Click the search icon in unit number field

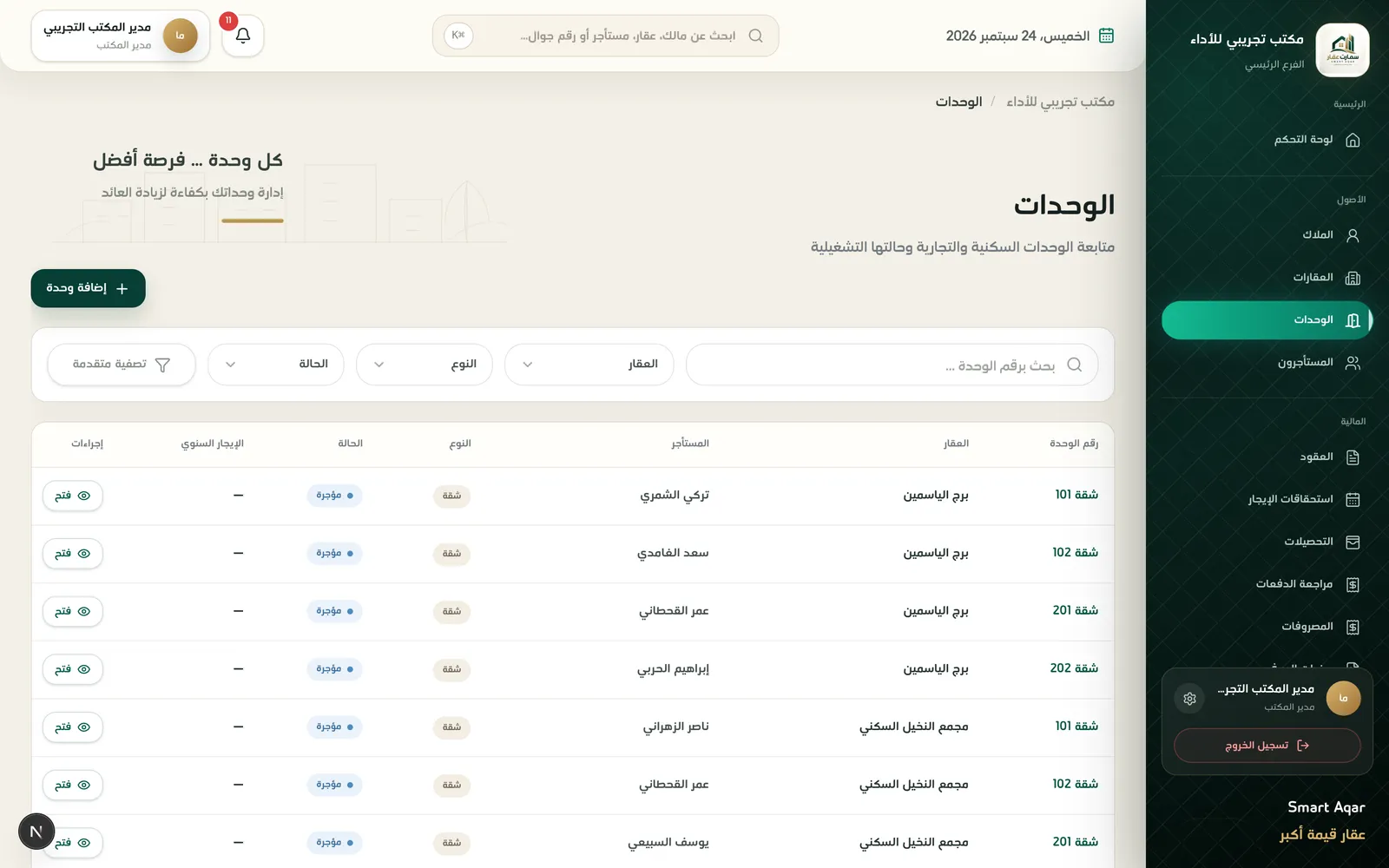pos(1074,365)
